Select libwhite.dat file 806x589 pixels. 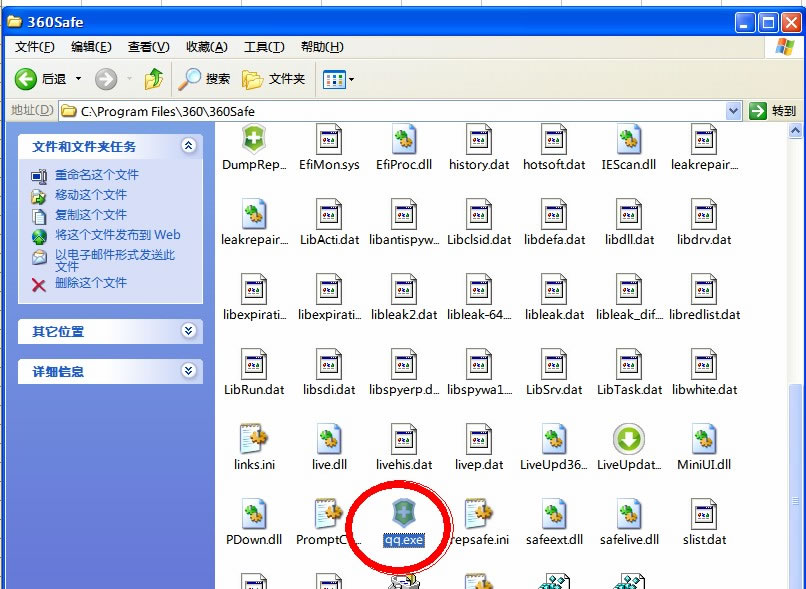pyautogui.click(x=704, y=372)
